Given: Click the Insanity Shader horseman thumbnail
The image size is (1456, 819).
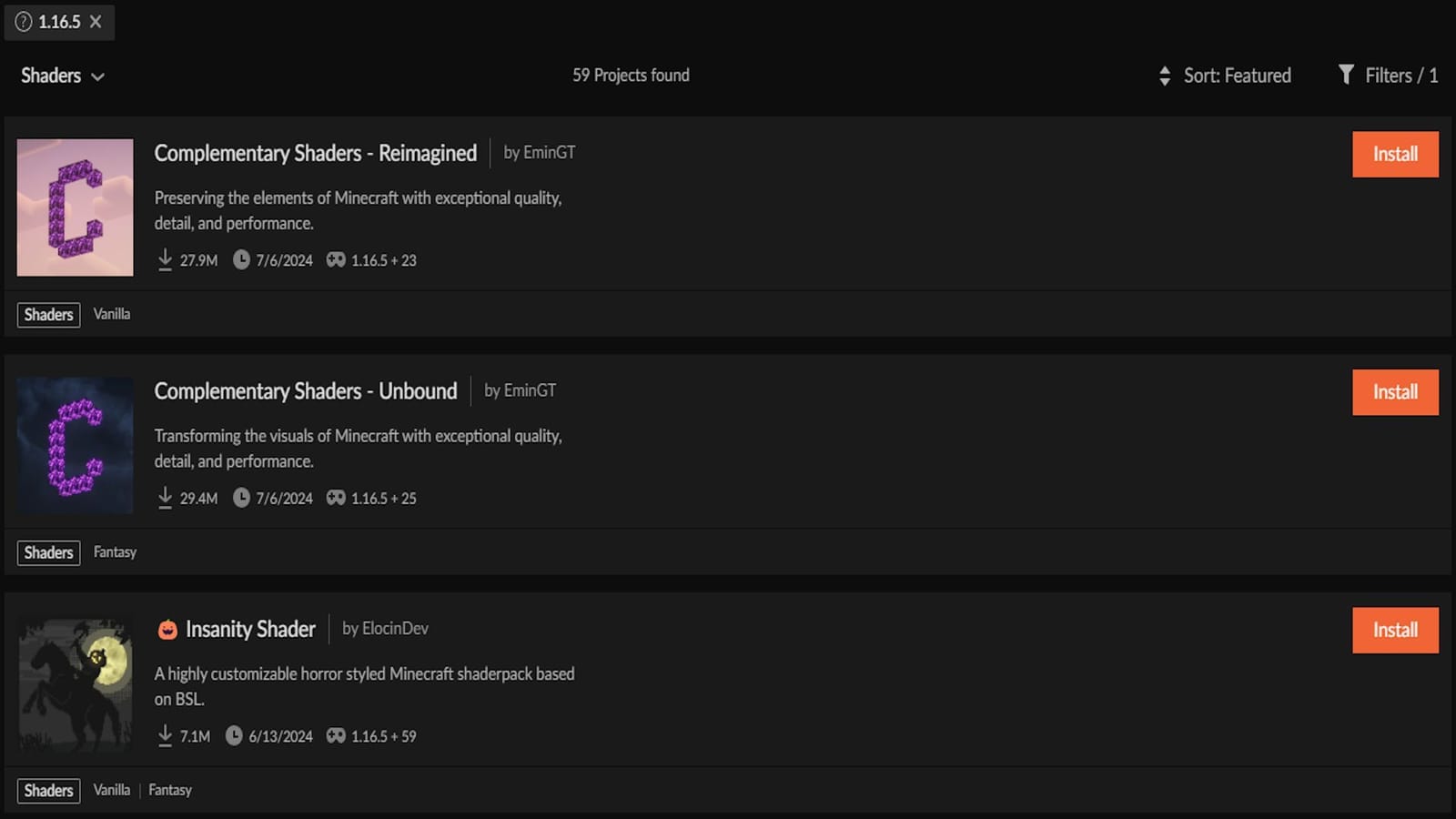Looking at the screenshot, I should (x=75, y=684).
